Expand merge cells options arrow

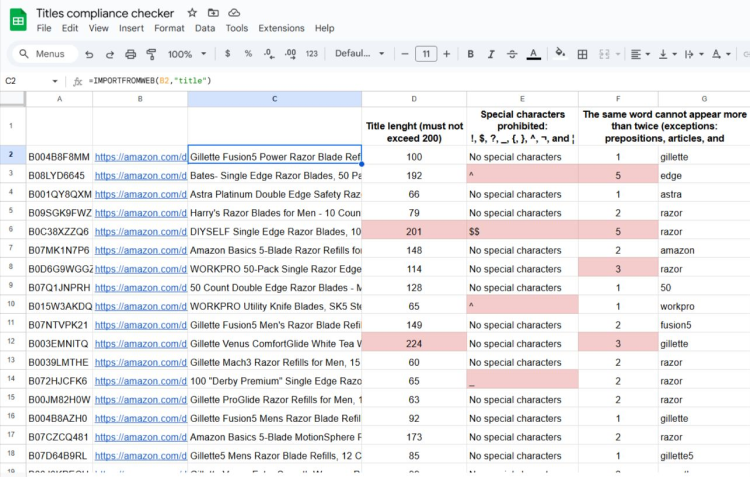coord(618,54)
